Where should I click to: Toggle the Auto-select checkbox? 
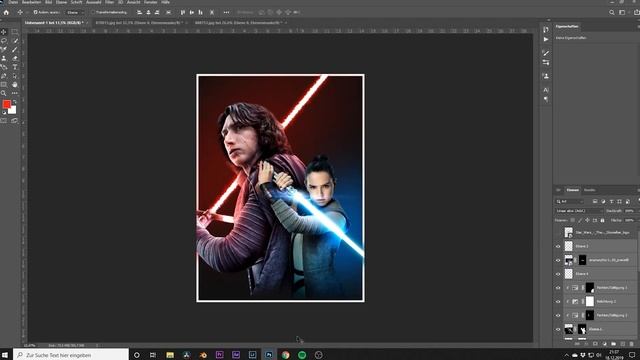click(x=36, y=13)
